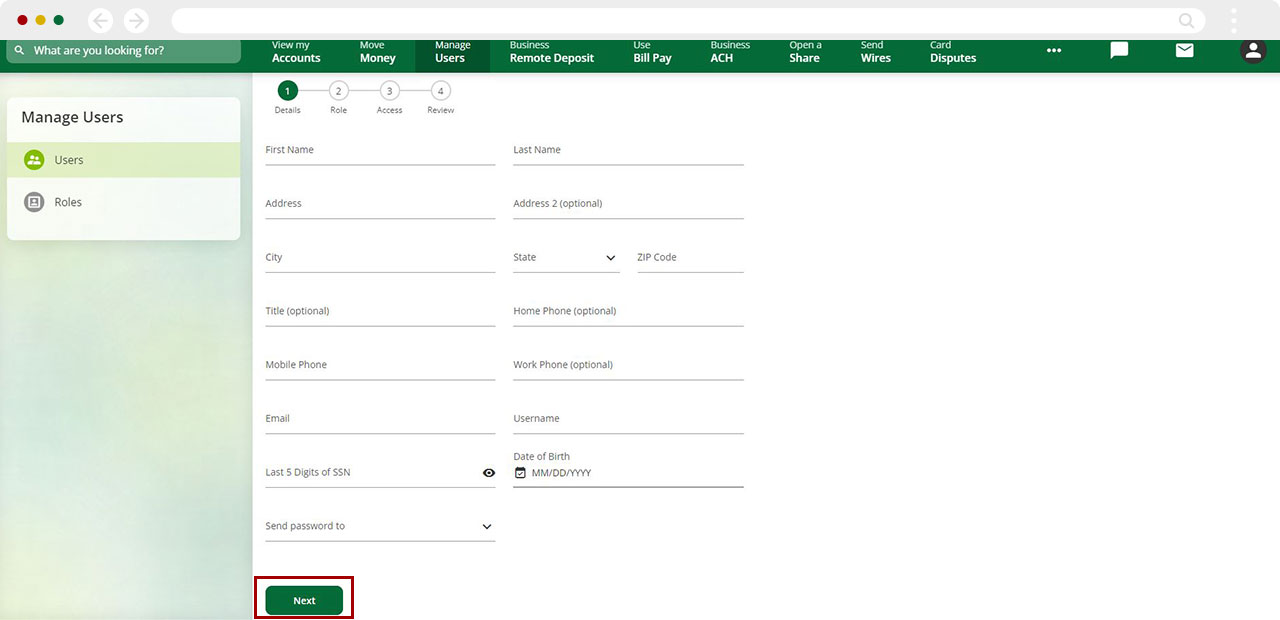Click the Users sidebar icon
This screenshot has height=620, width=1280.
pos(34,160)
